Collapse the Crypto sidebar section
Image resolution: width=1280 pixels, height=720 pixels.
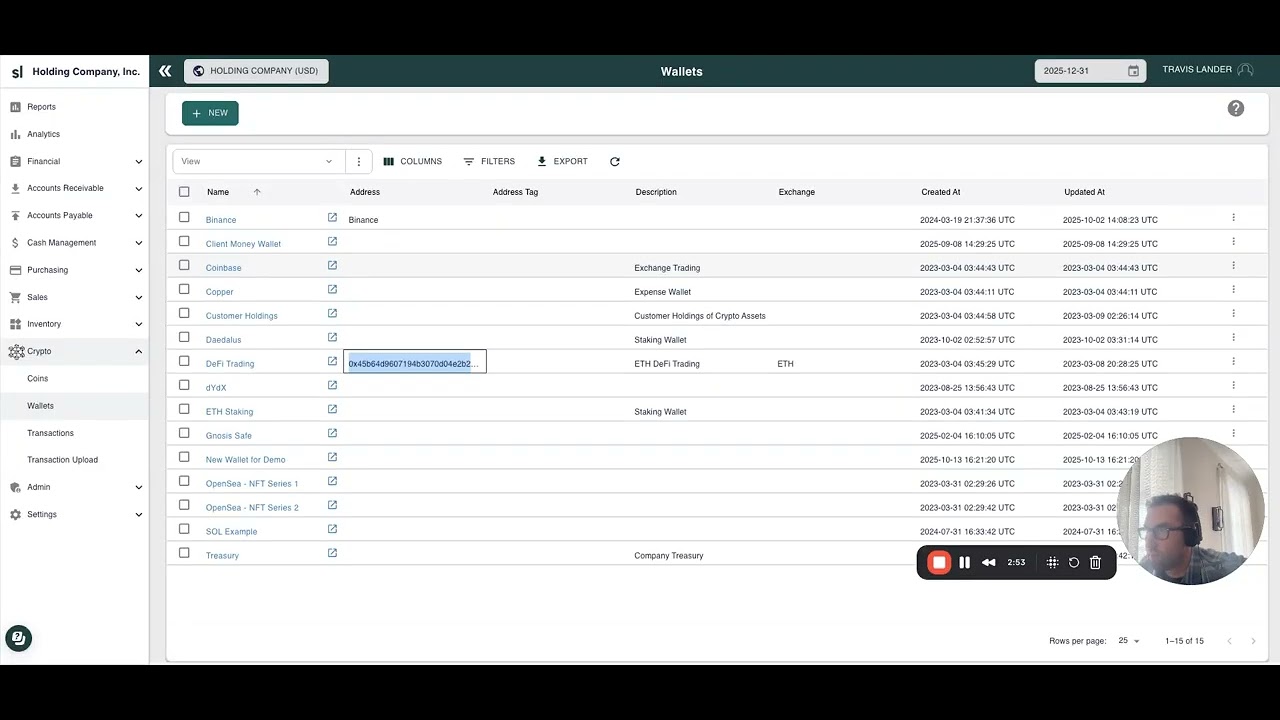74,351
